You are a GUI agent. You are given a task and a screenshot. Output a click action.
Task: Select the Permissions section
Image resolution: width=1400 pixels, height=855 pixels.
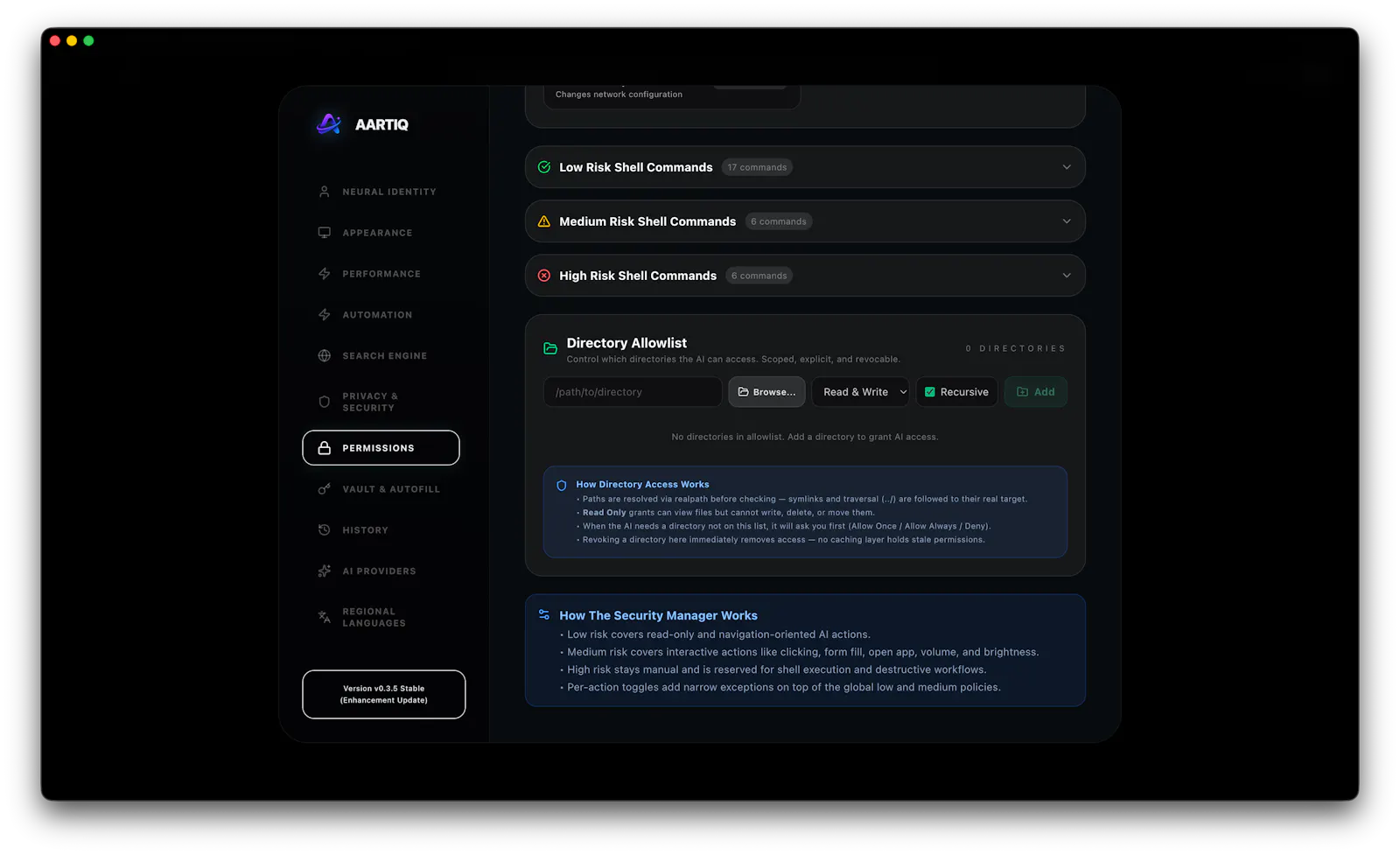(381, 448)
